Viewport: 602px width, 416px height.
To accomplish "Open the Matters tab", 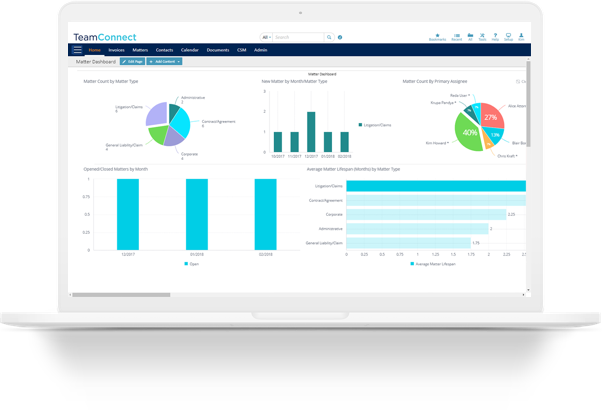I will click(x=140, y=50).
